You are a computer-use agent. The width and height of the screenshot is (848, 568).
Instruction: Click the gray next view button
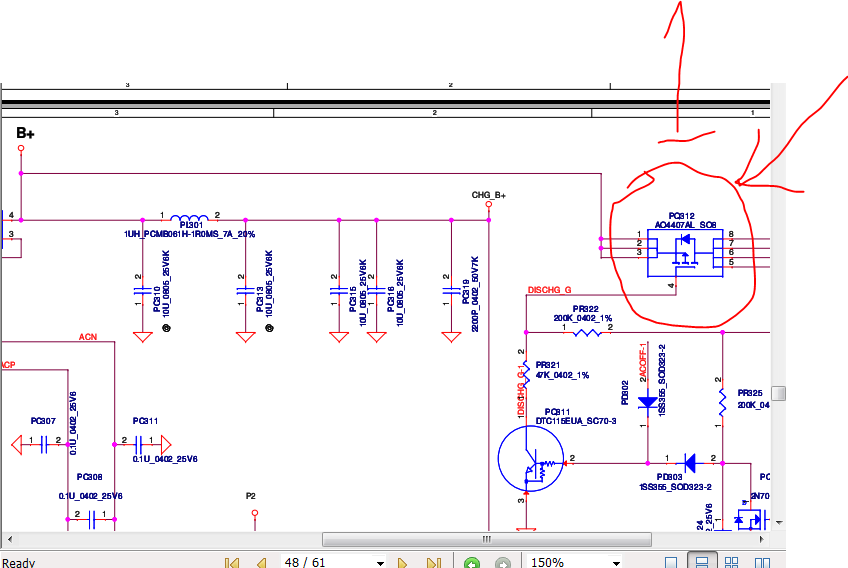coord(503,564)
